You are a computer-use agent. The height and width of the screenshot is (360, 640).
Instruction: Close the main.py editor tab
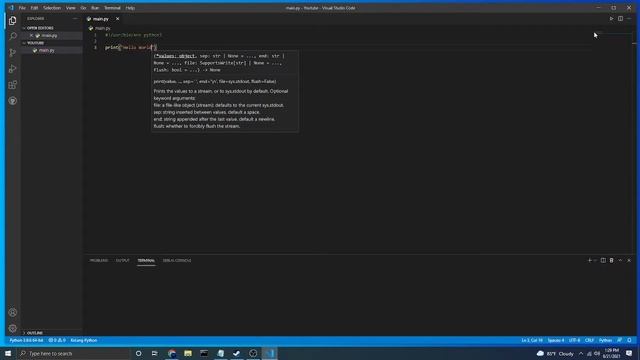[x=118, y=19]
